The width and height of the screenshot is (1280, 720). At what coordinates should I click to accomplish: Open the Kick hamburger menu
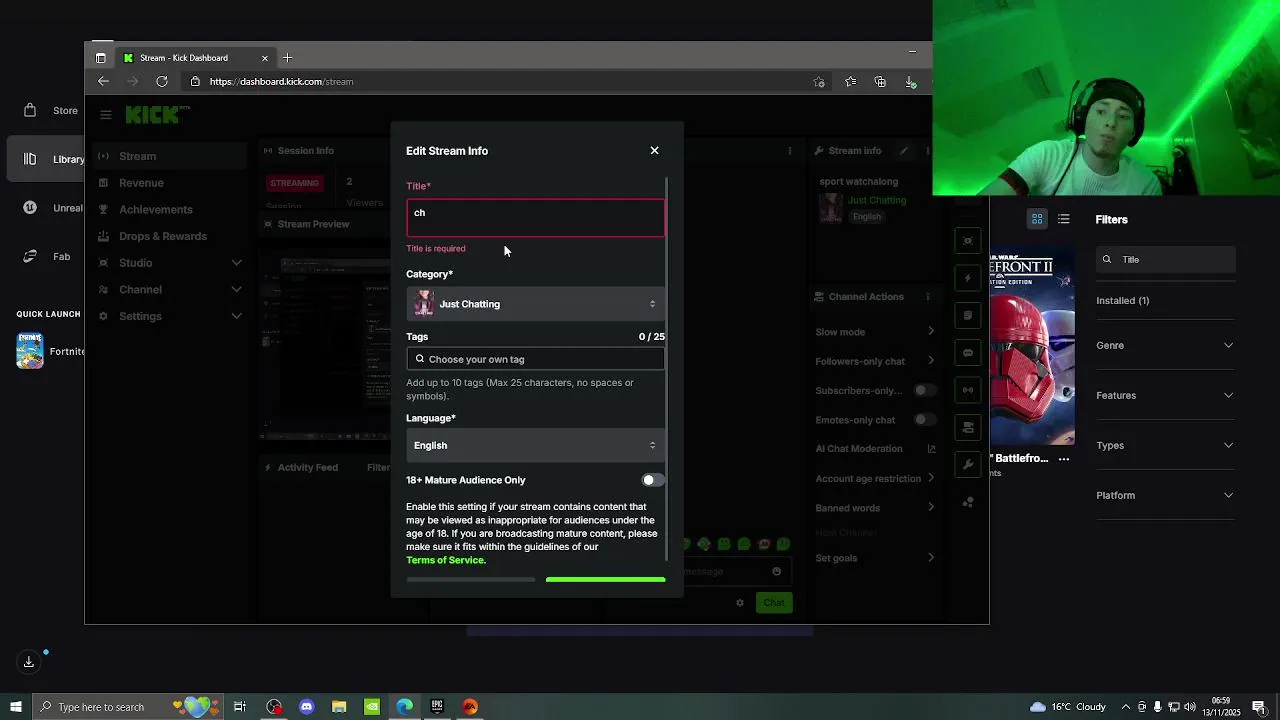(x=106, y=115)
